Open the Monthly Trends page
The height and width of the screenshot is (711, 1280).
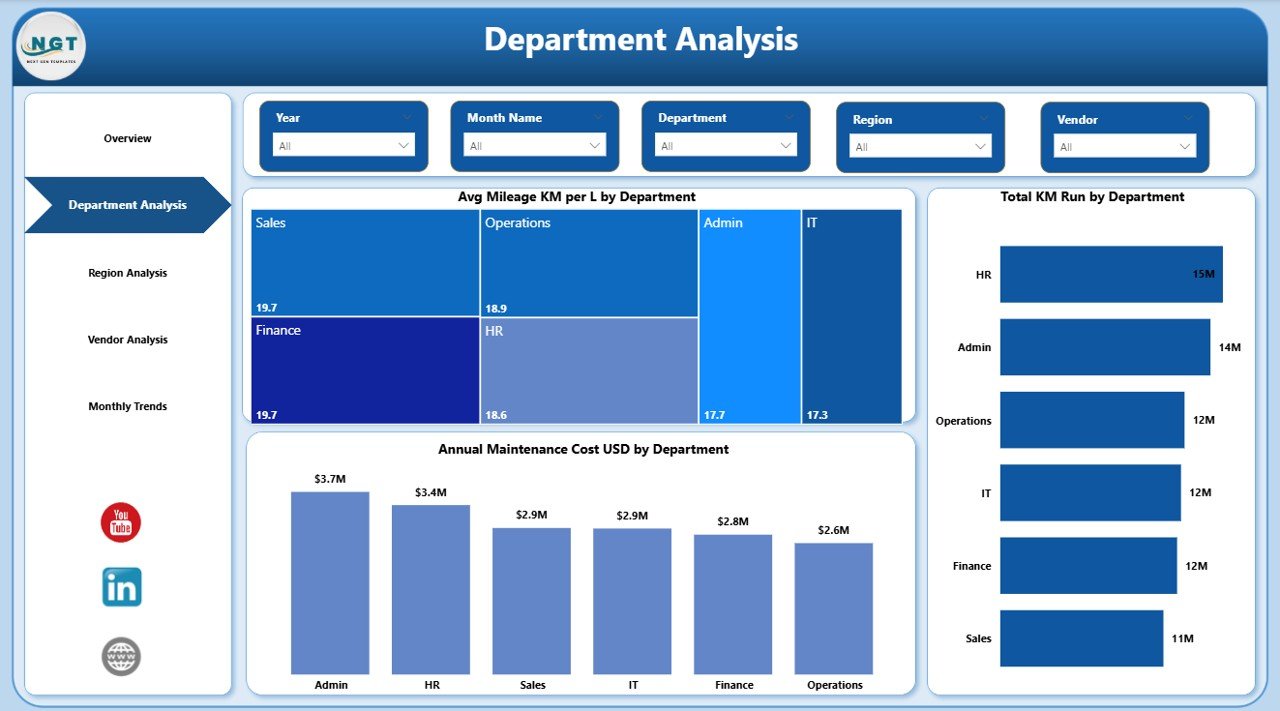coord(127,405)
